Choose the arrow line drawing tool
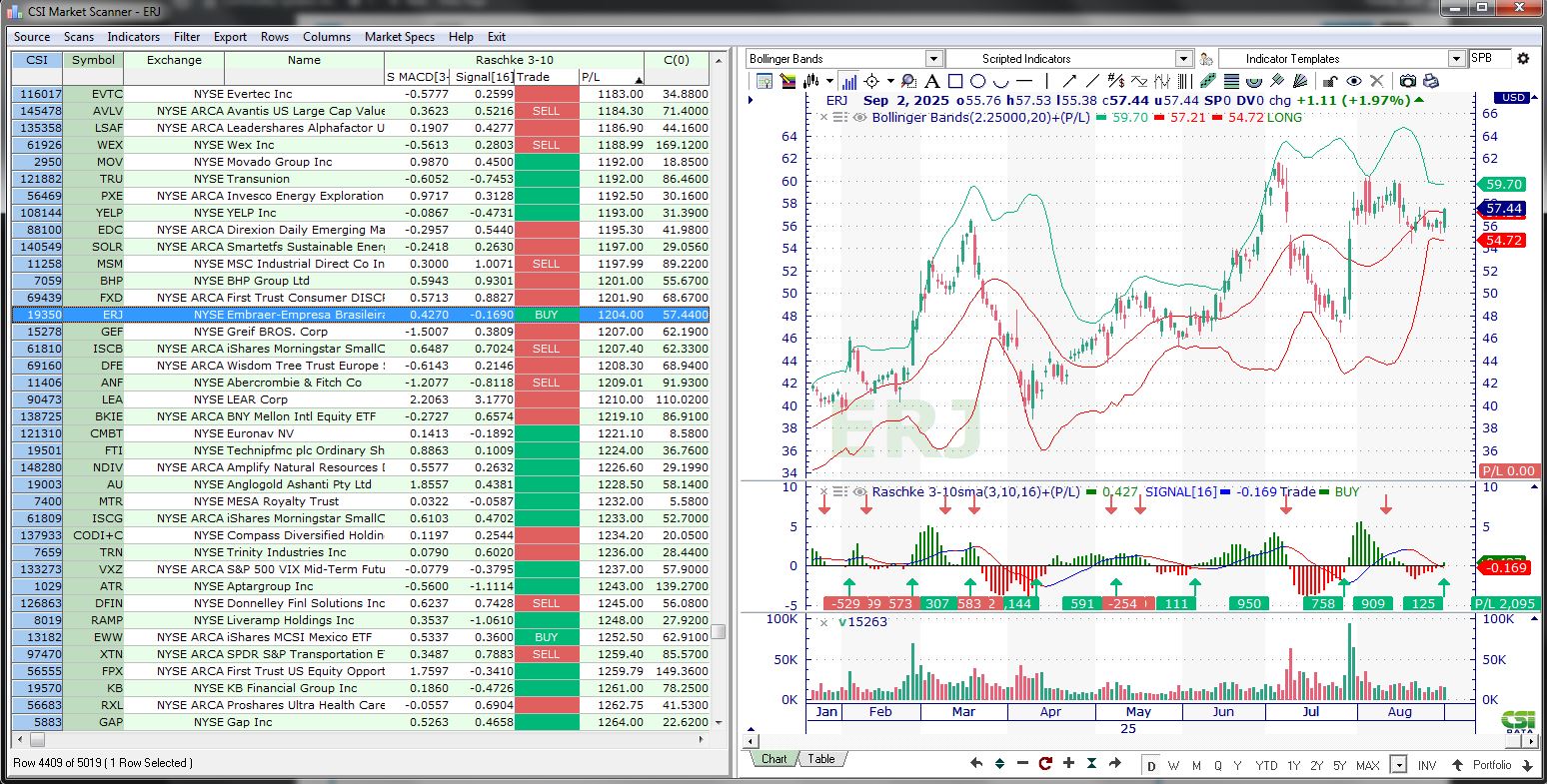The height and width of the screenshot is (784, 1547). tap(1069, 81)
